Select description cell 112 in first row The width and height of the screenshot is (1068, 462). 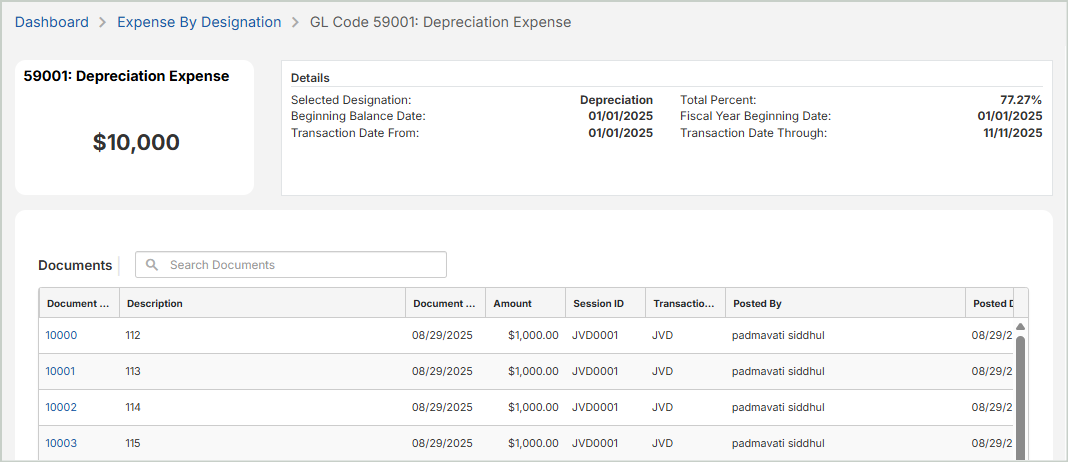(x=133, y=335)
